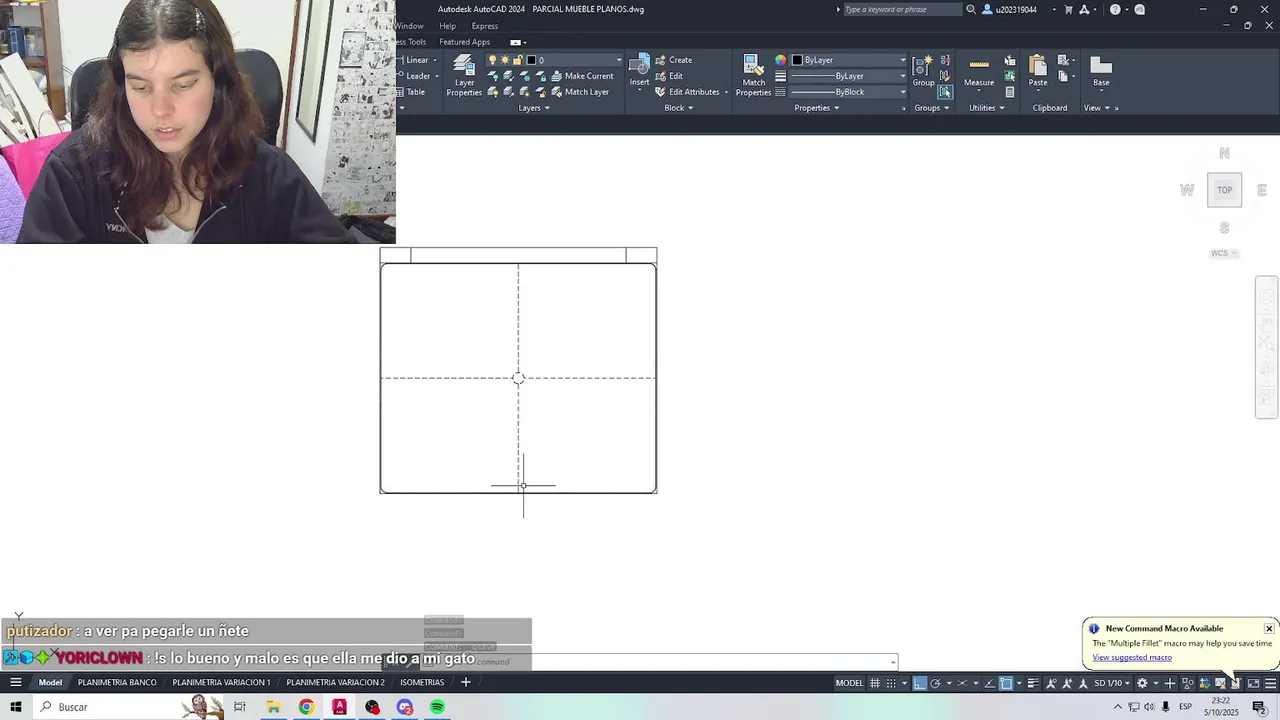The image size is (1280, 720).
Task: Click Edit Attributes button
Action: pyautogui.click(x=687, y=92)
